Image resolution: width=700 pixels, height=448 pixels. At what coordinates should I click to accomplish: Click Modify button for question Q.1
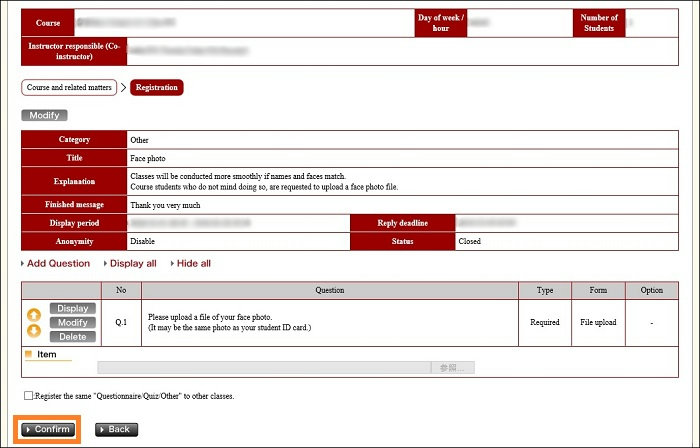tap(73, 323)
